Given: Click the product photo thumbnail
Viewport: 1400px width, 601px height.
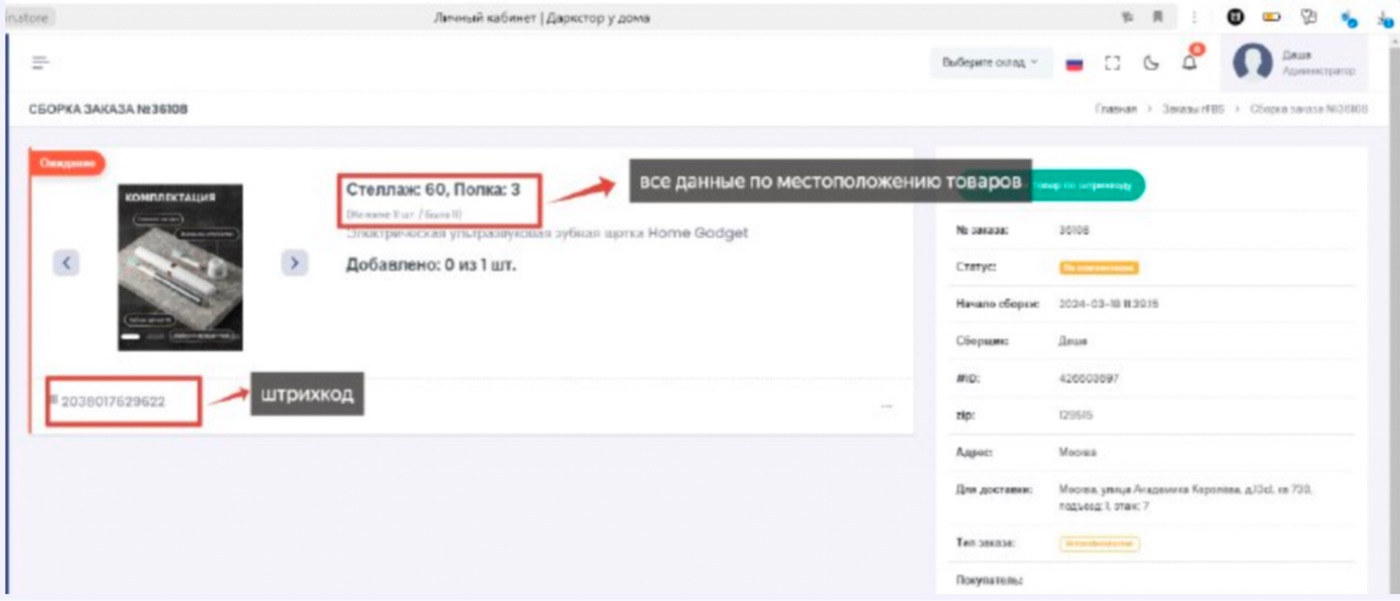Looking at the screenshot, I should (180, 267).
